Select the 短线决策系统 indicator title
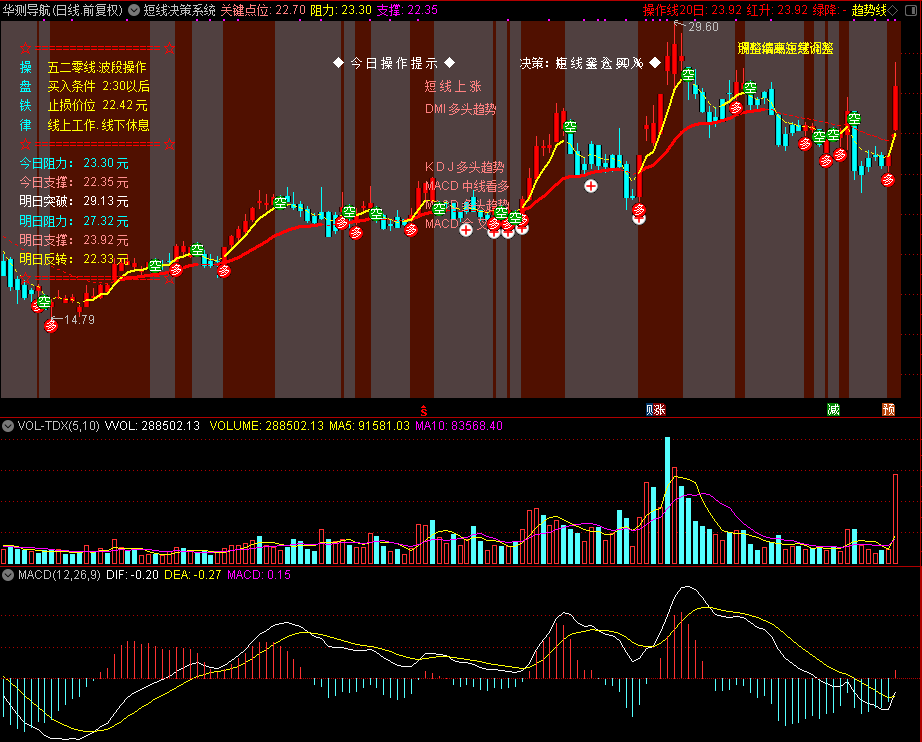Viewport: 922px width, 742px height. (x=179, y=10)
